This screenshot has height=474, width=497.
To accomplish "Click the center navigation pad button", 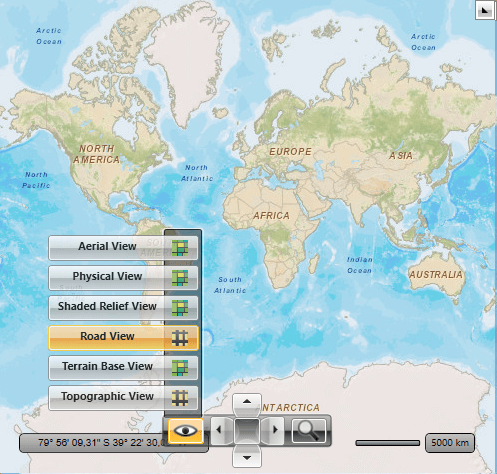I will pos(247,430).
